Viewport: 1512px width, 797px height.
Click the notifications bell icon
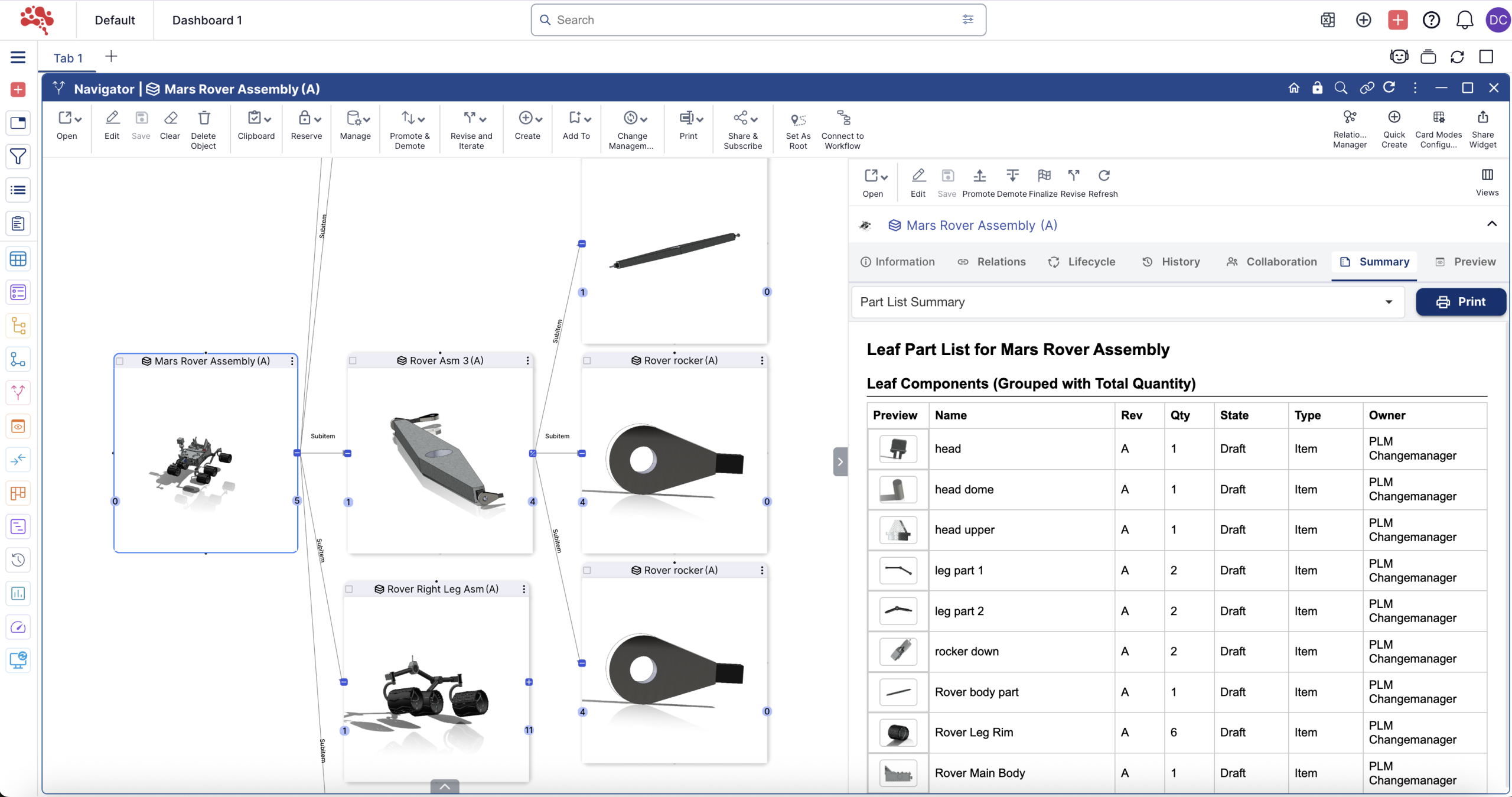(x=1464, y=20)
